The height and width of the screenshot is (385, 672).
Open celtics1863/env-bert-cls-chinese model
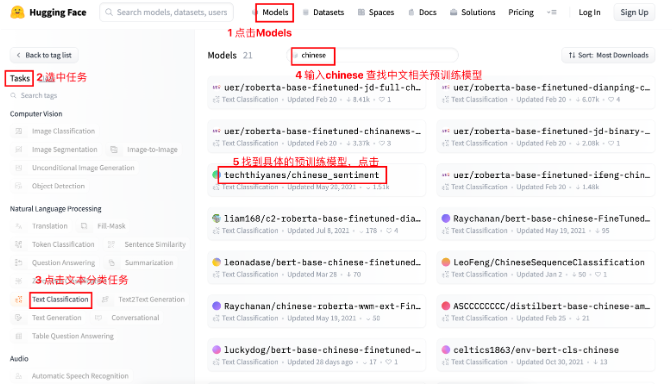point(546,355)
